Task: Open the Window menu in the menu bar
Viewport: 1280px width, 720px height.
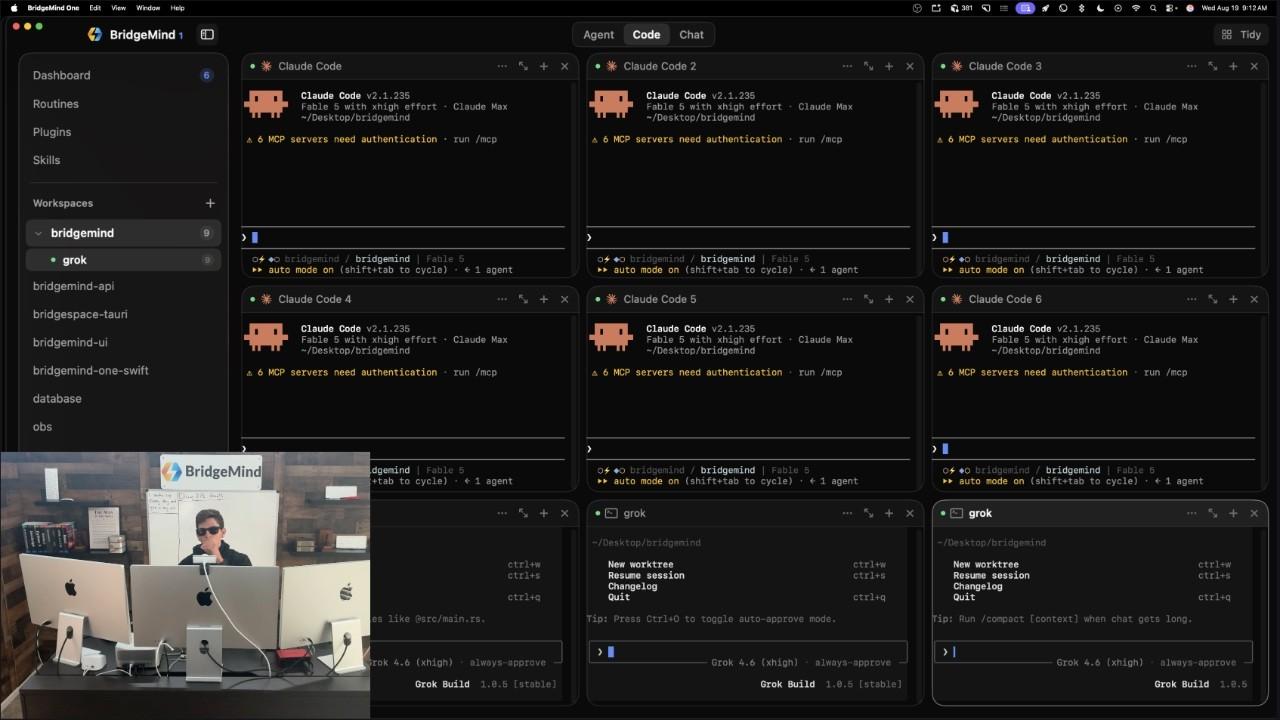Action: tap(148, 8)
